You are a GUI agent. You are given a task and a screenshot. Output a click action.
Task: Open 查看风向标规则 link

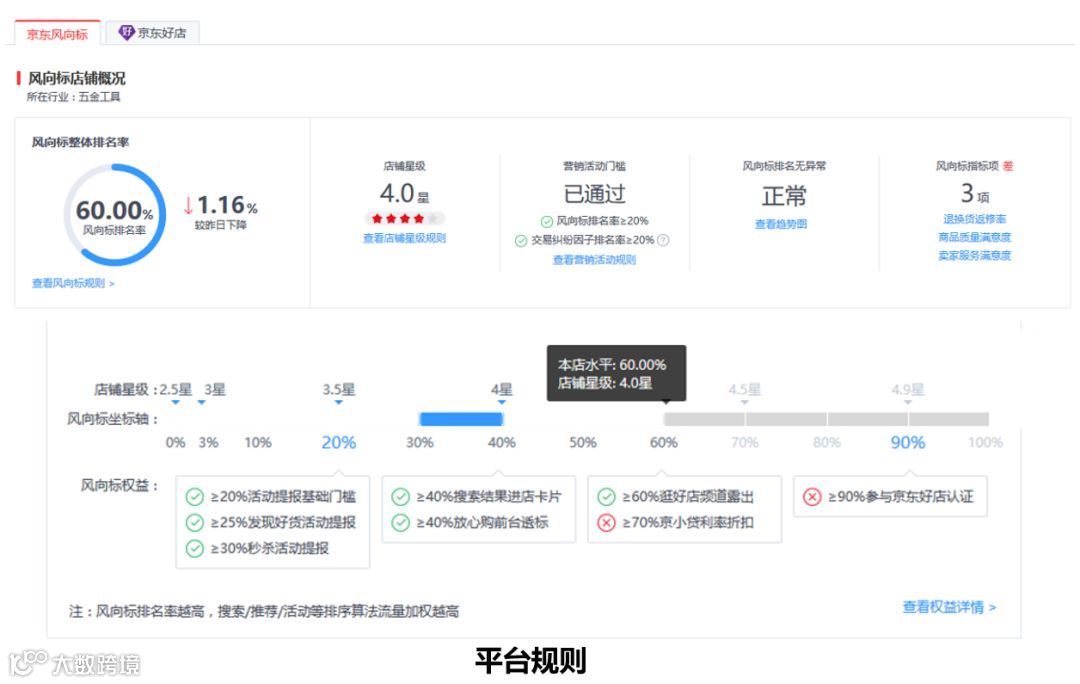73,283
